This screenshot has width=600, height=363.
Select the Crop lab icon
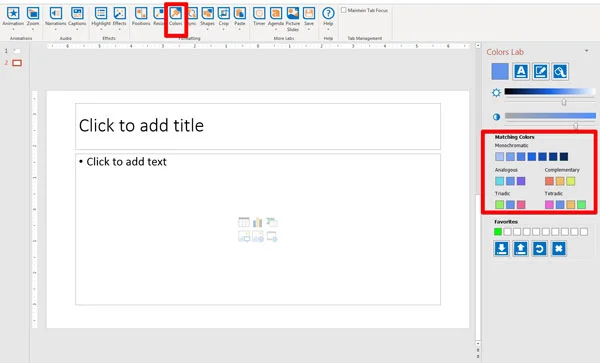tap(224, 17)
